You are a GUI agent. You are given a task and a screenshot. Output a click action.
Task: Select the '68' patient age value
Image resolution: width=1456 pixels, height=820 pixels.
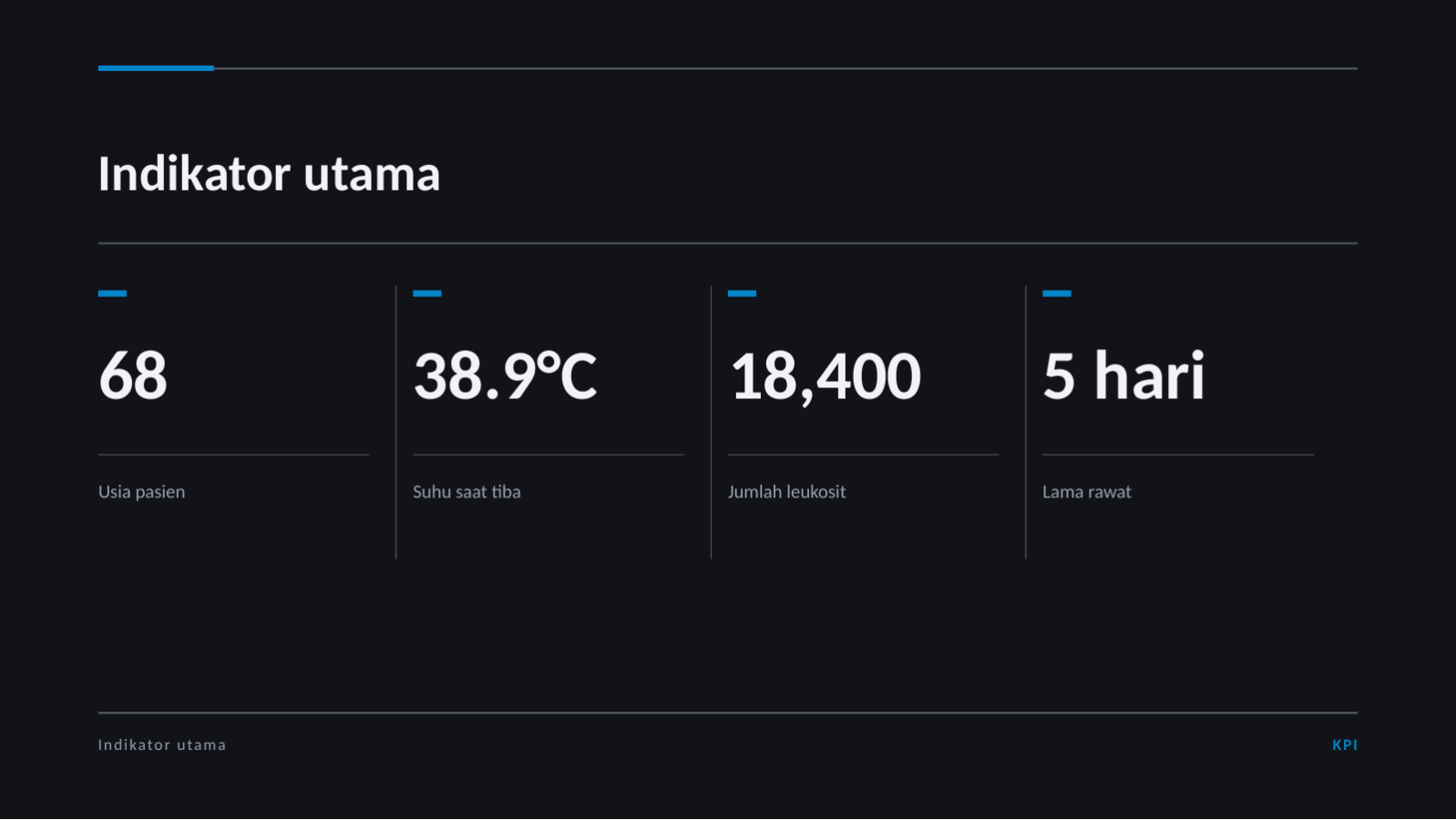click(133, 375)
